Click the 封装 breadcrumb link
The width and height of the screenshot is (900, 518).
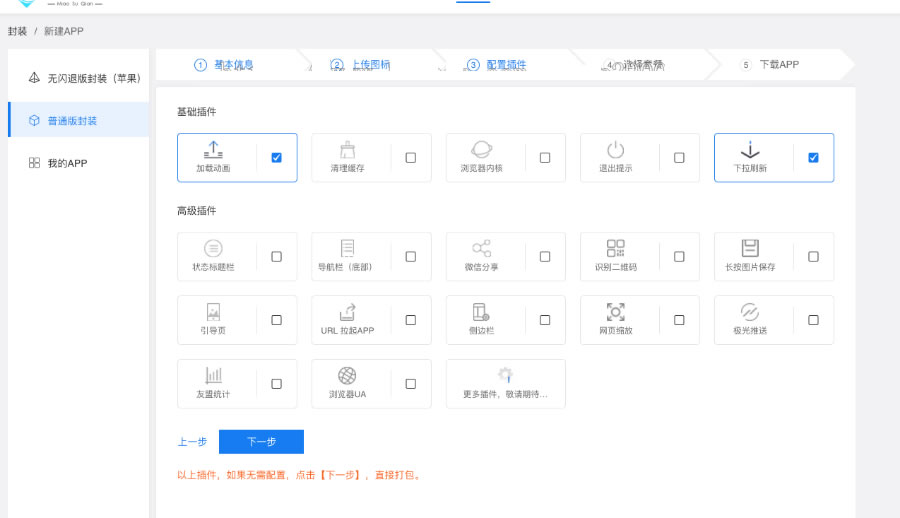point(17,31)
